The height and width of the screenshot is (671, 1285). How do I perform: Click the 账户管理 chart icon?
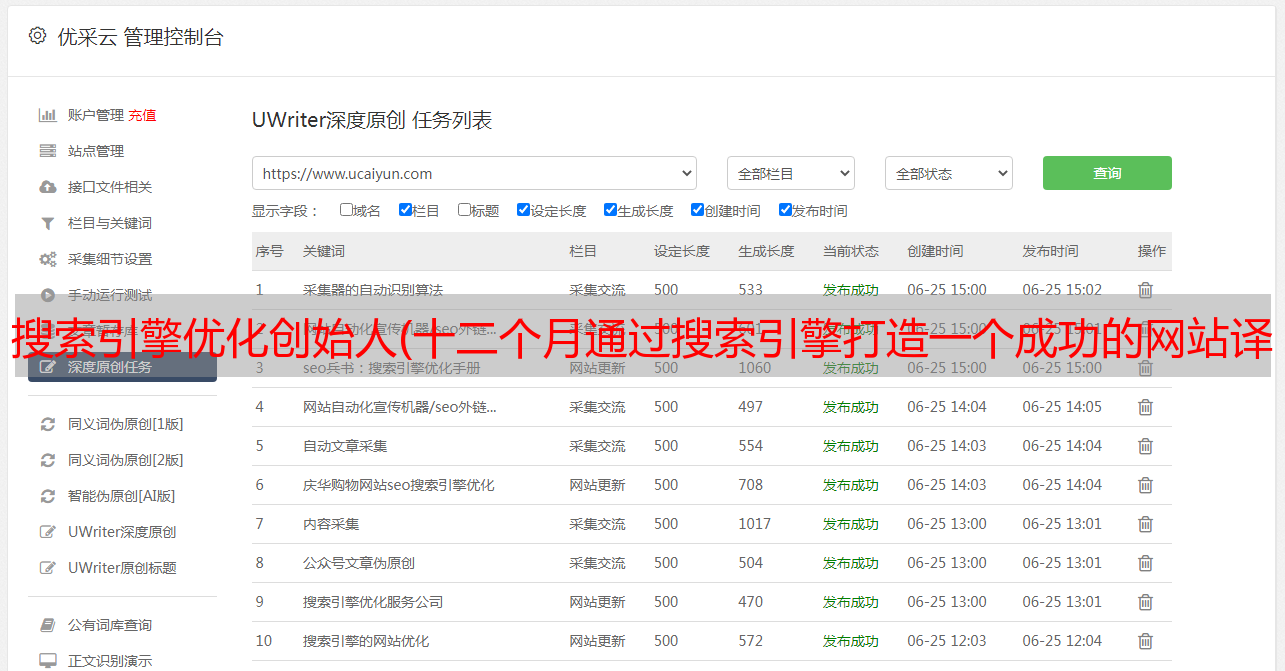click(x=47, y=115)
